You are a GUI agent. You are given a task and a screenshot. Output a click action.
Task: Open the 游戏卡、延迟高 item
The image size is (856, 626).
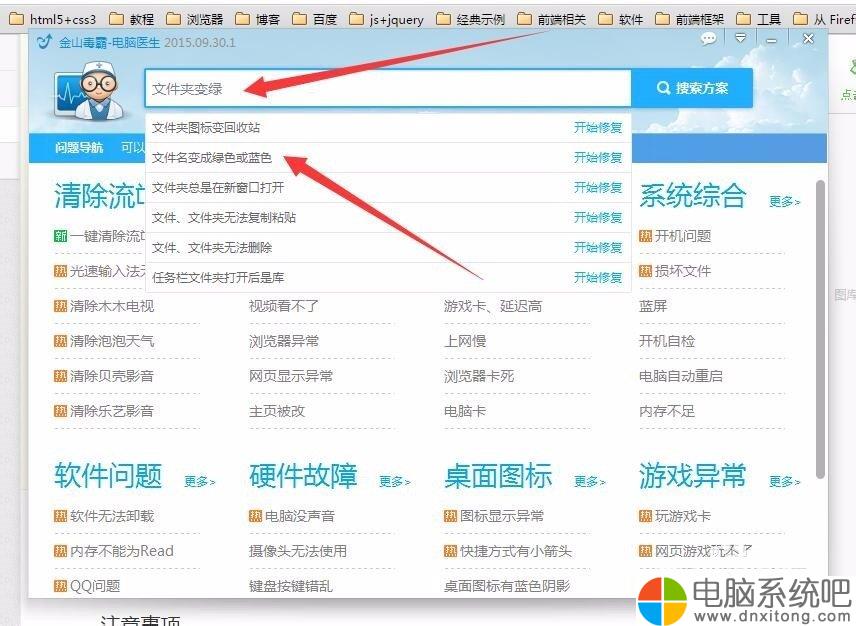pos(493,306)
